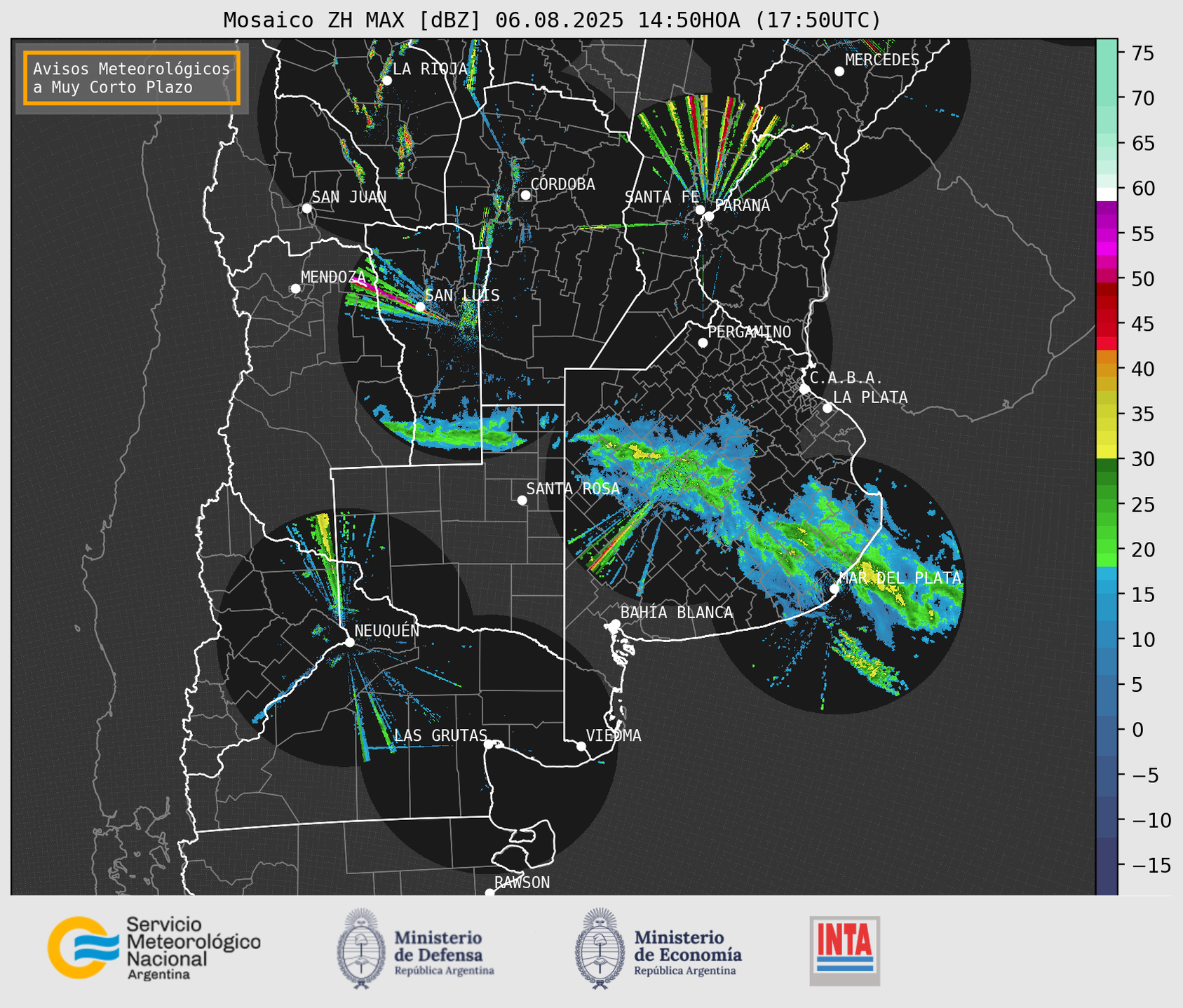Viewport: 1183px width, 1008px height.
Task: Click the 'SANTA ROSA' label
Action: tap(573, 489)
